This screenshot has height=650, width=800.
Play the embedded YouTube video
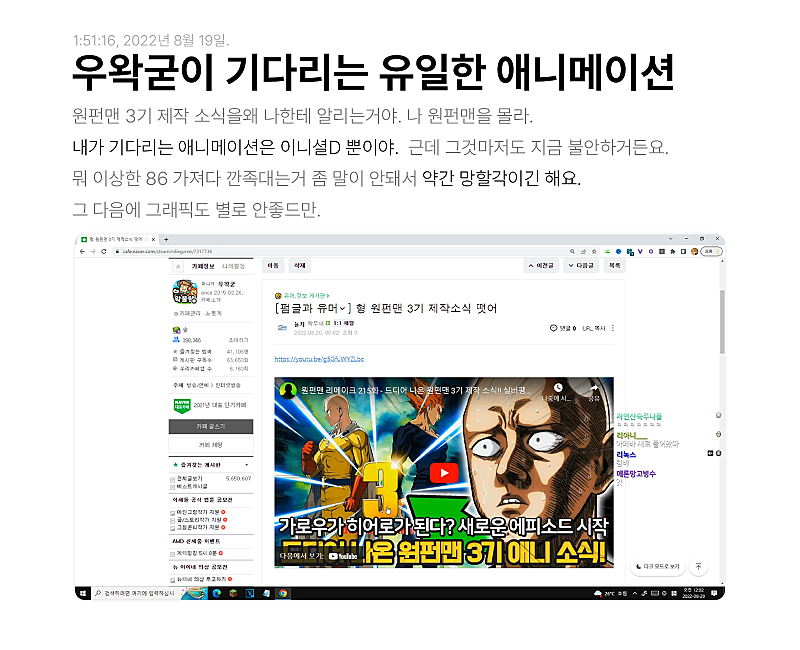(444, 473)
